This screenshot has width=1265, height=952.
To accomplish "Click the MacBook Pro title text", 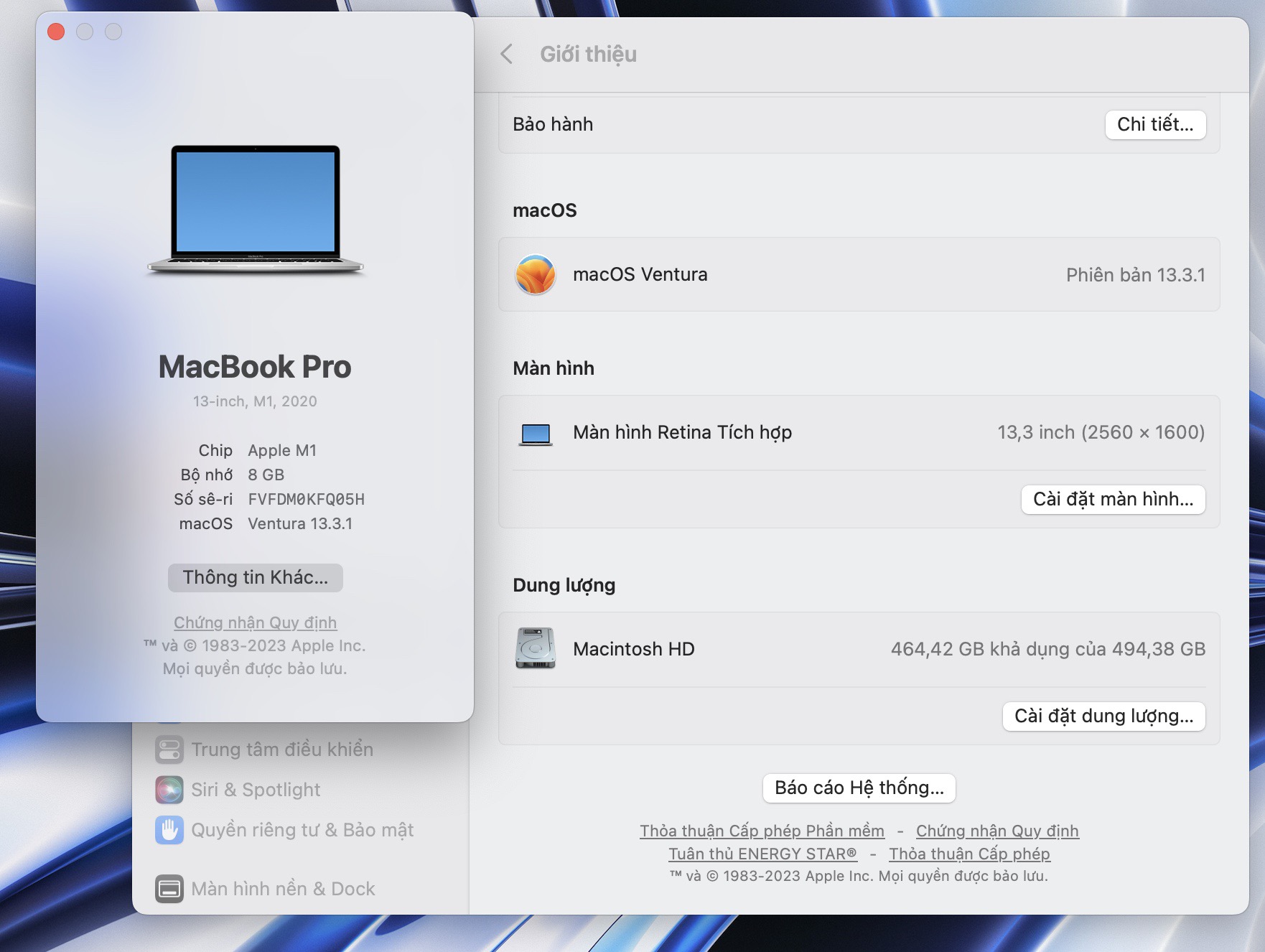I will (255, 367).
